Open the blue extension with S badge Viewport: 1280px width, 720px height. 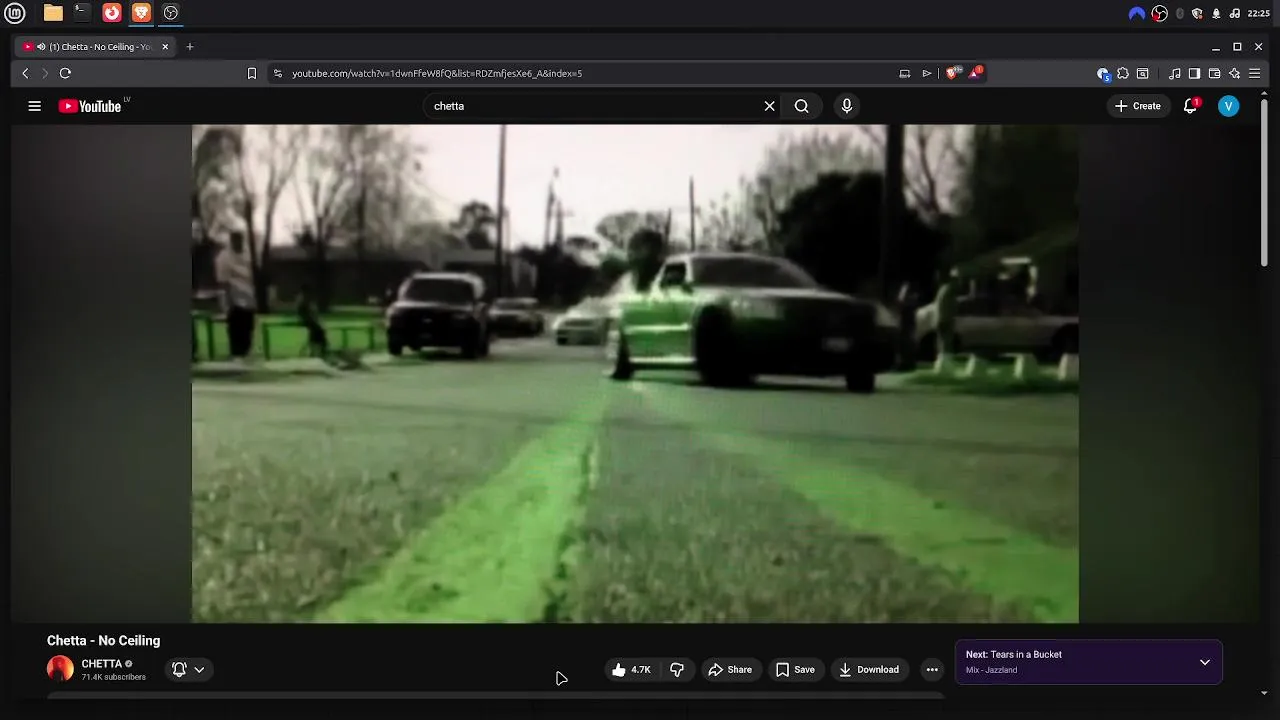click(1103, 73)
